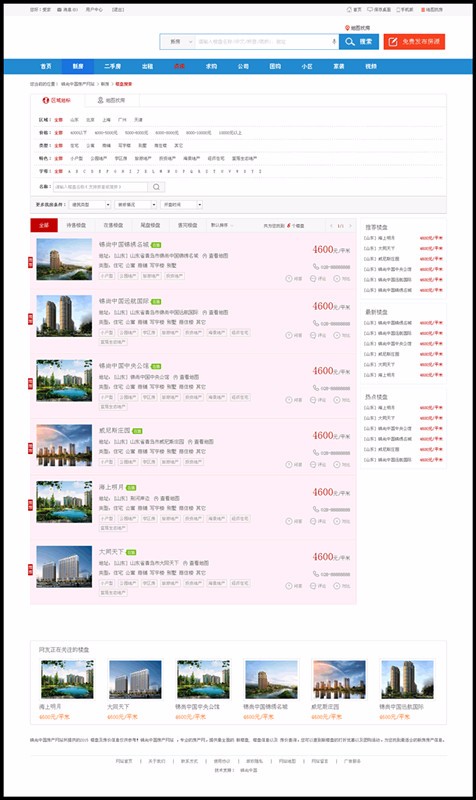
Task: Click the save-to-desktop monitor icon in top bar
Action: (370, 10)
